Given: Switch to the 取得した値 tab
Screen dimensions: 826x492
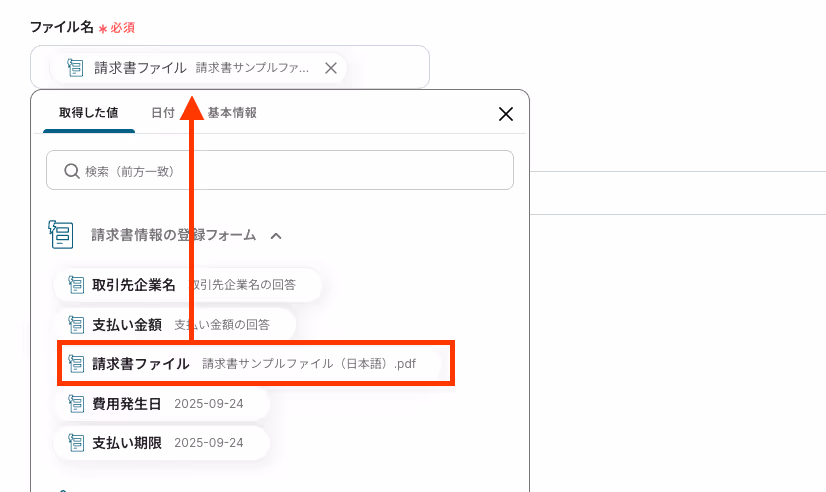Looking at the screenshot, I should 88,113.
